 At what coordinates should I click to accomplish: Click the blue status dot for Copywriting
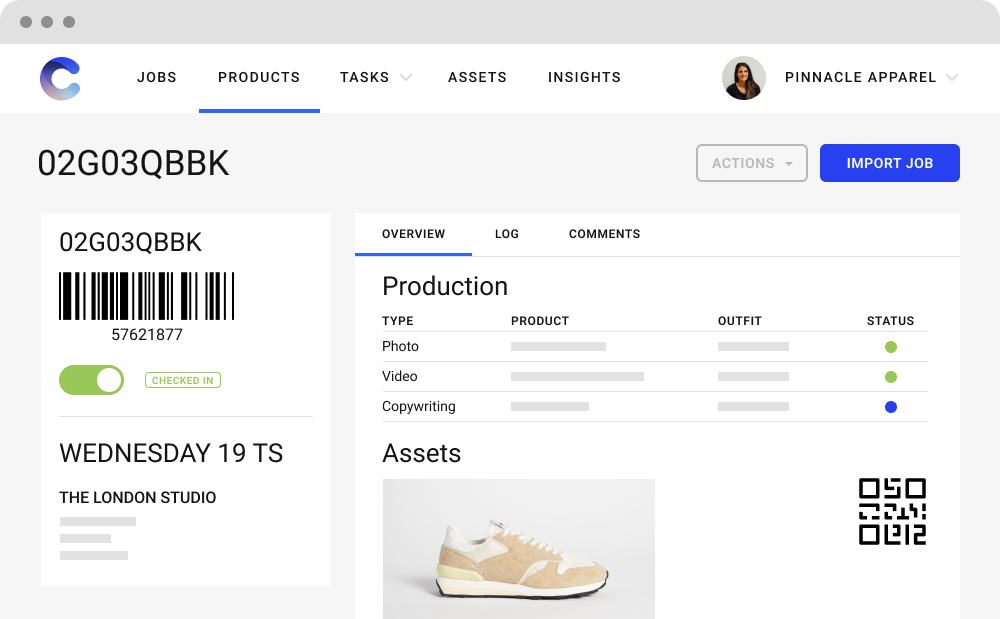[x=890, y=406]
